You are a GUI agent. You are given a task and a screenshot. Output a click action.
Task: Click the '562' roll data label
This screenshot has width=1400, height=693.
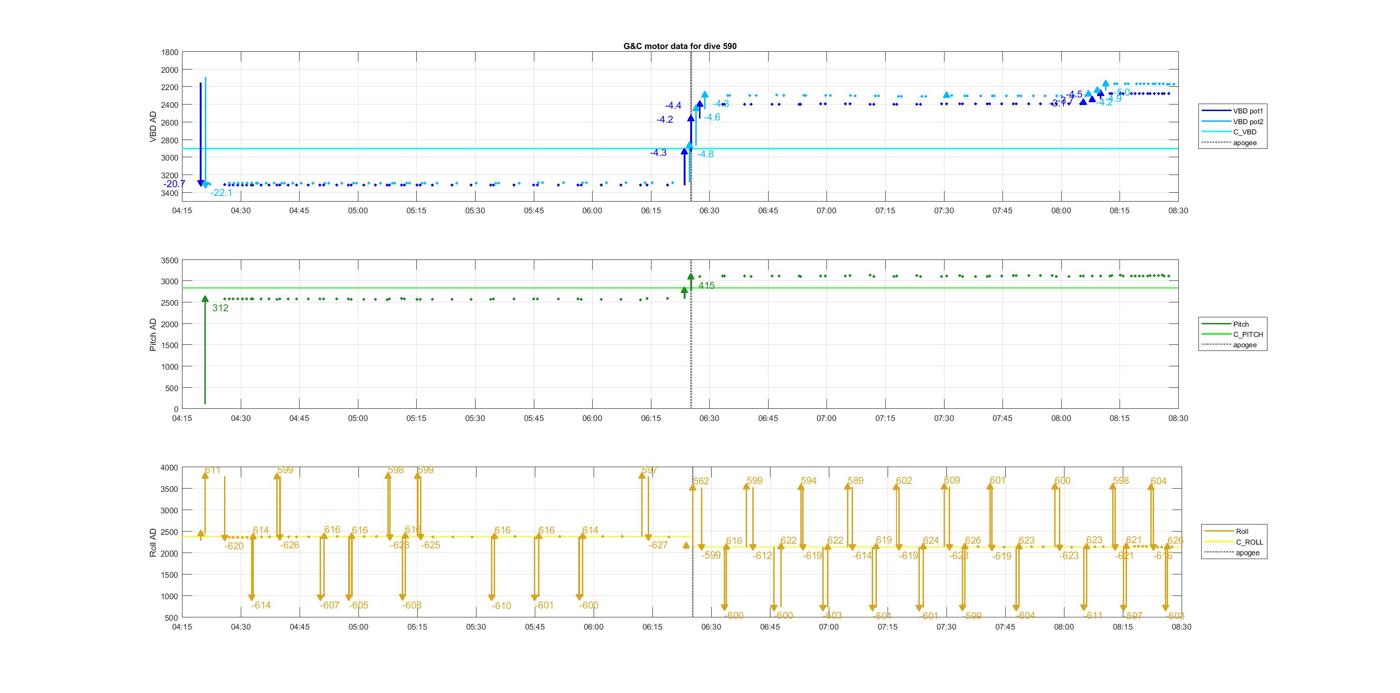[700, 482]
